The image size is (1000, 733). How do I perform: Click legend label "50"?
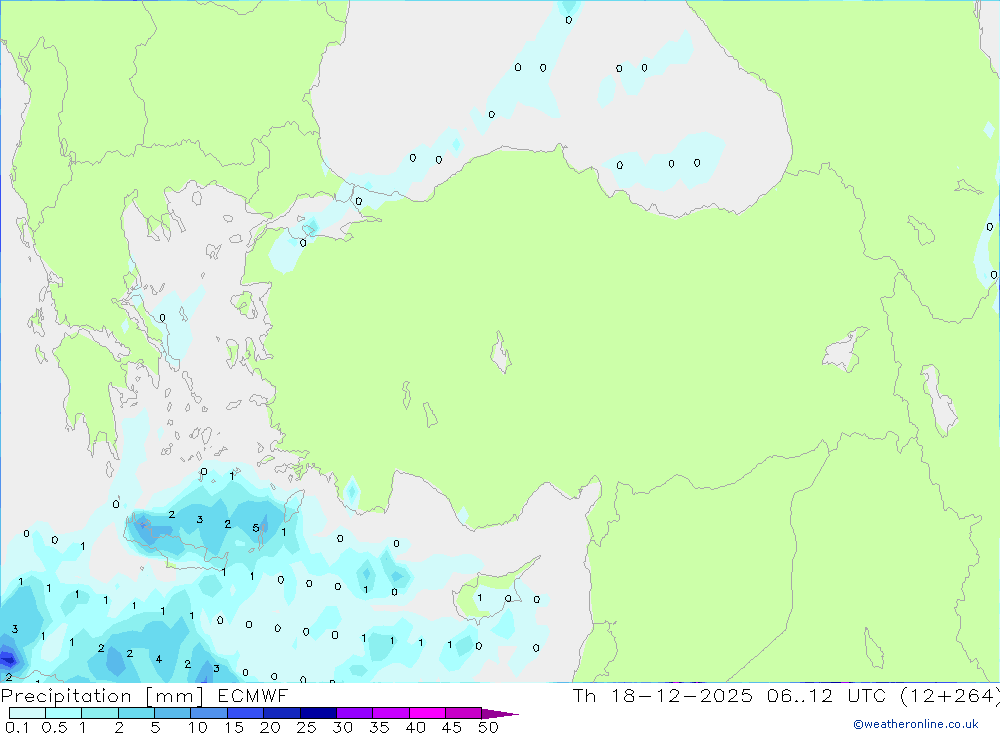(x=489, y=727)
